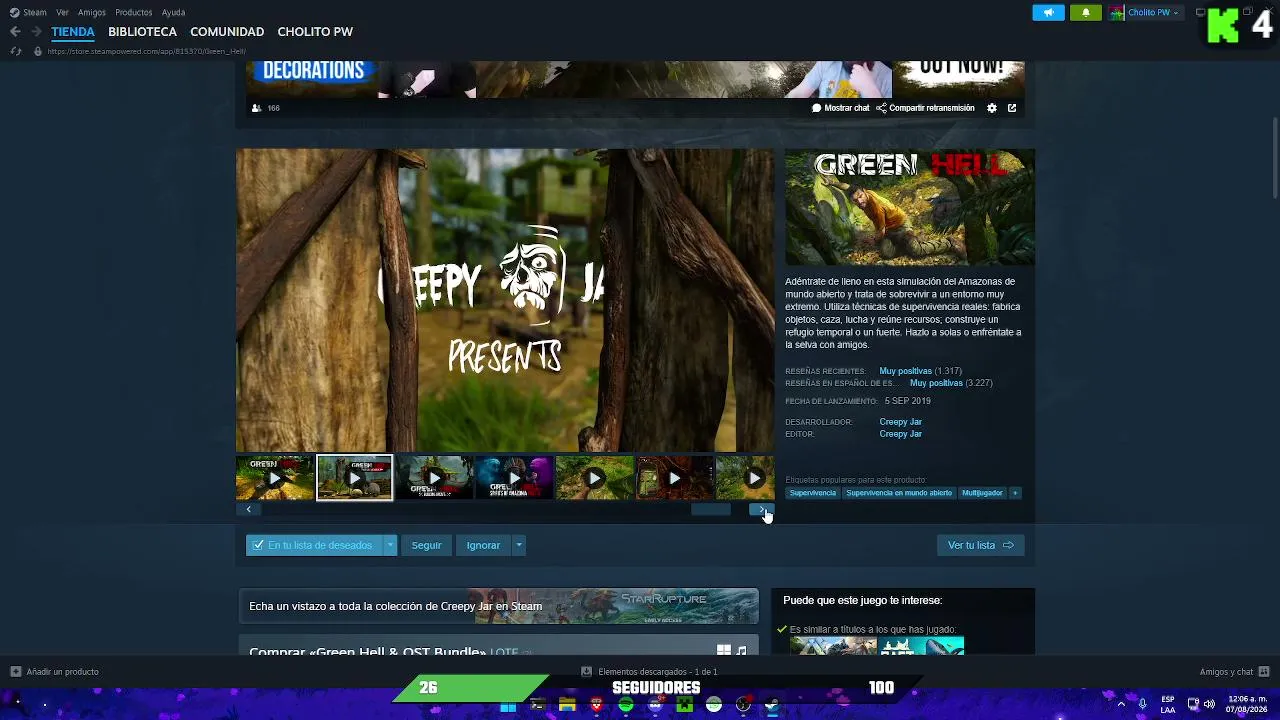Click the plus button to add tags

point(1015,493)
